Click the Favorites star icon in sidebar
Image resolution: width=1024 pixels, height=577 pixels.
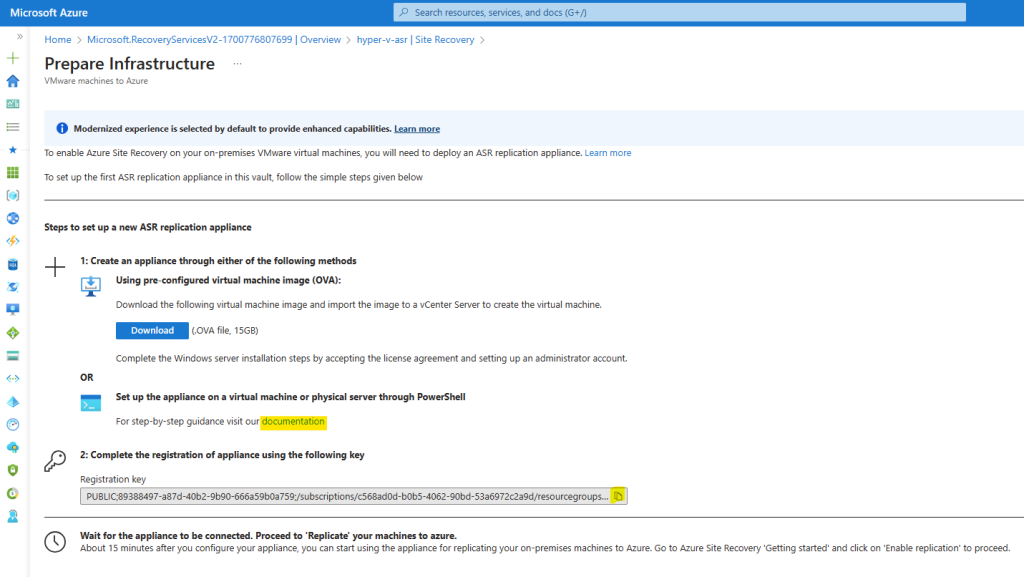pos(12,149)
